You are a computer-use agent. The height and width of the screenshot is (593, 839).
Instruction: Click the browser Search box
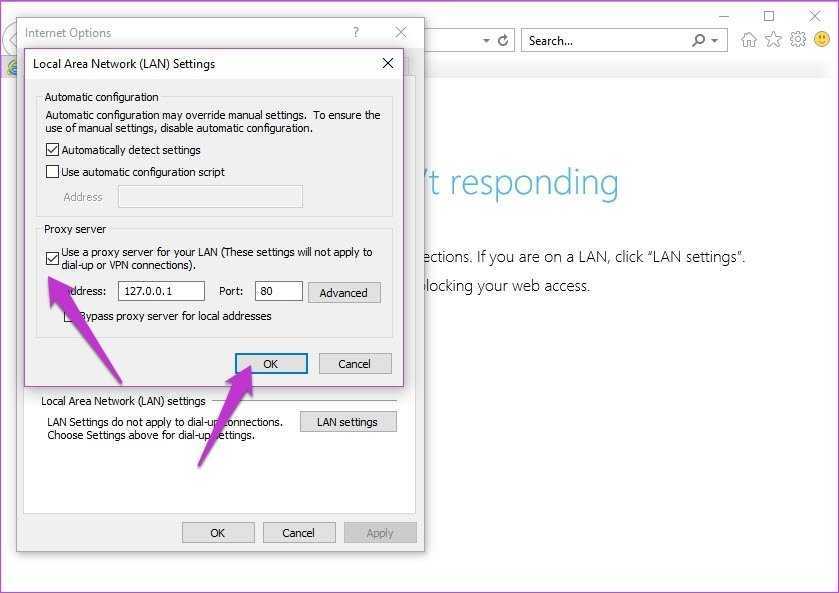point(607,41)
